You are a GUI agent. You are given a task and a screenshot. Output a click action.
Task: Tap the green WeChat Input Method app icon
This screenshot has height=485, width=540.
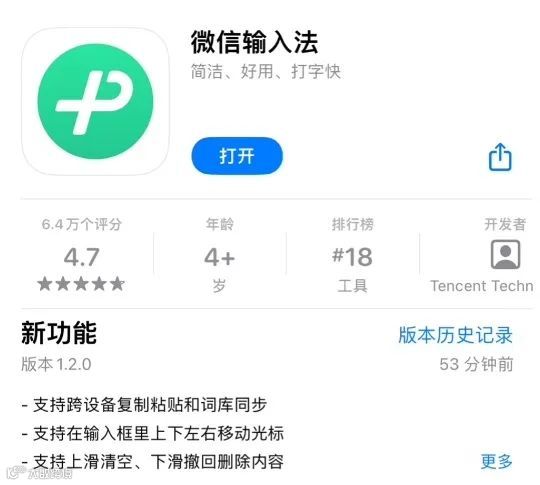click(x=95, y=101)
